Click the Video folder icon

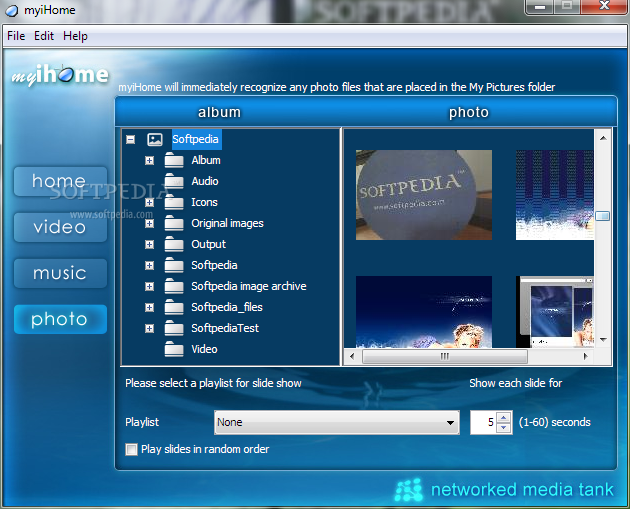tap(174, 349)
